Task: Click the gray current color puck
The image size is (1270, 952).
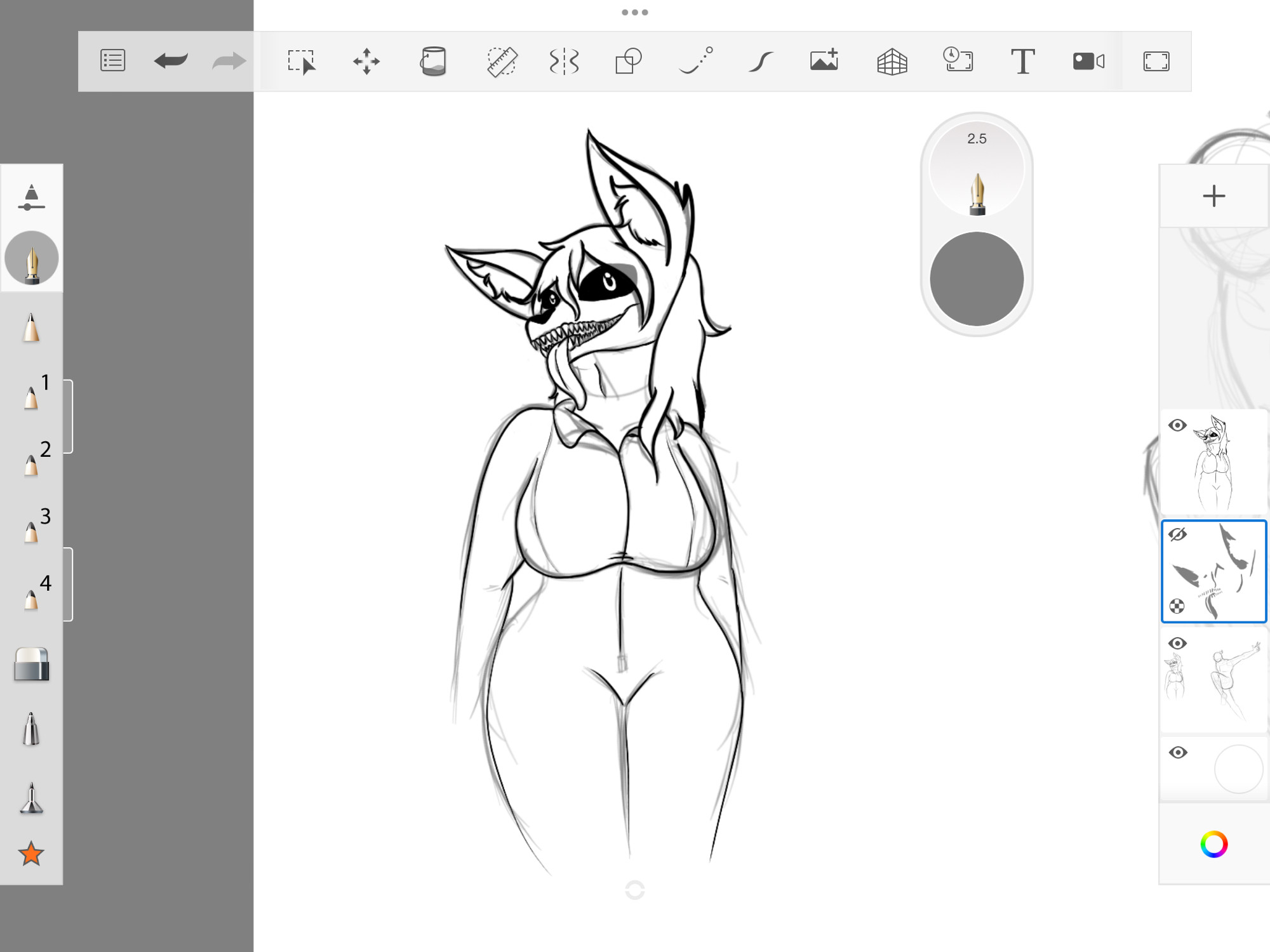Action: tap(977, 279)
